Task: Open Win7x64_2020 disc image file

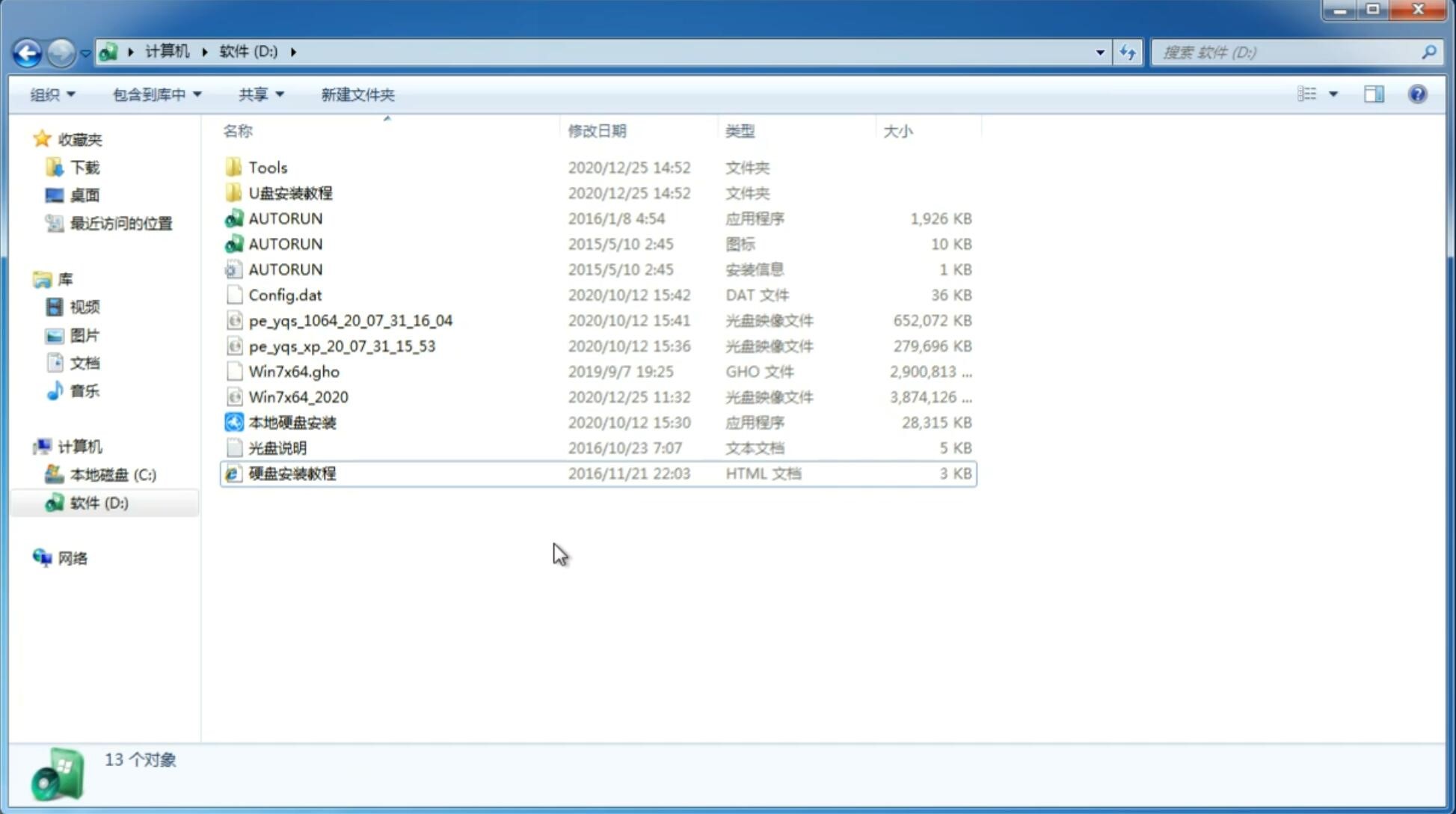Action: (x=298, y=397)
